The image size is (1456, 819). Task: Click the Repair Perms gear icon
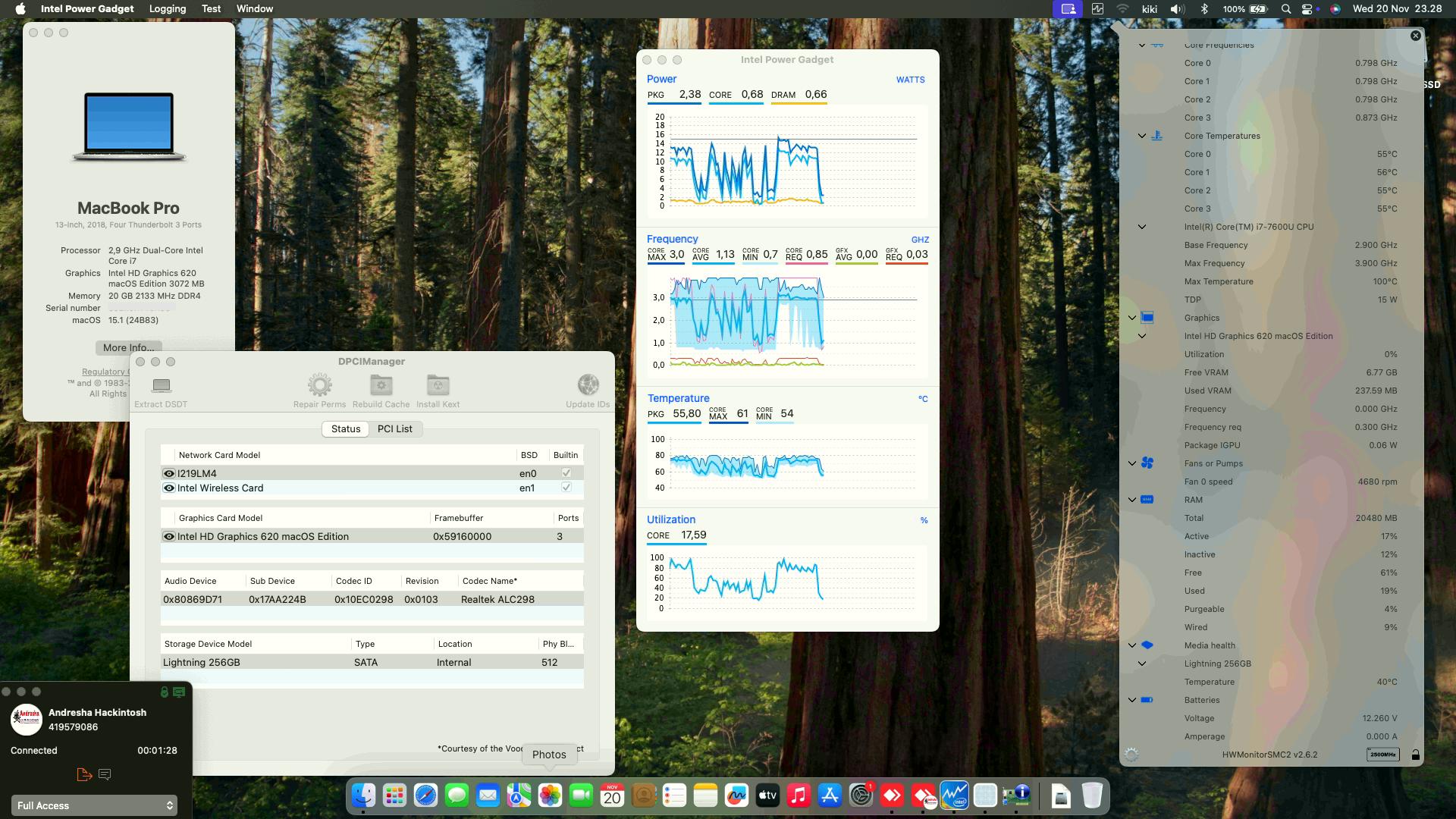(319, 385)
